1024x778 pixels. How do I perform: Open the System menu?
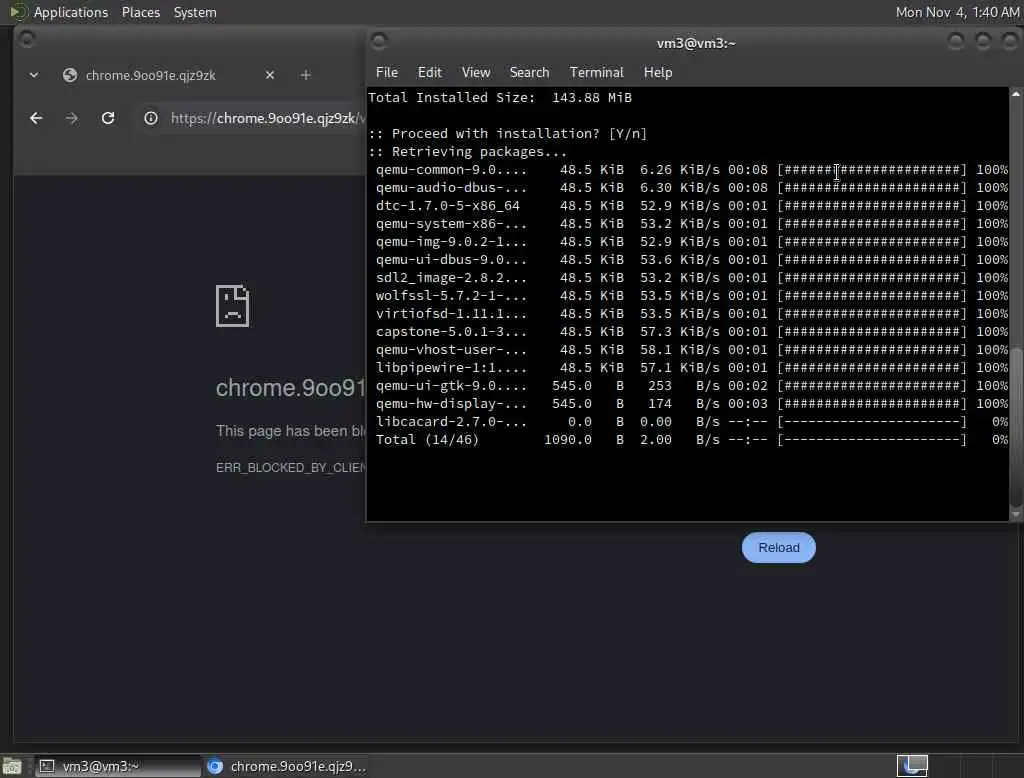195,12
